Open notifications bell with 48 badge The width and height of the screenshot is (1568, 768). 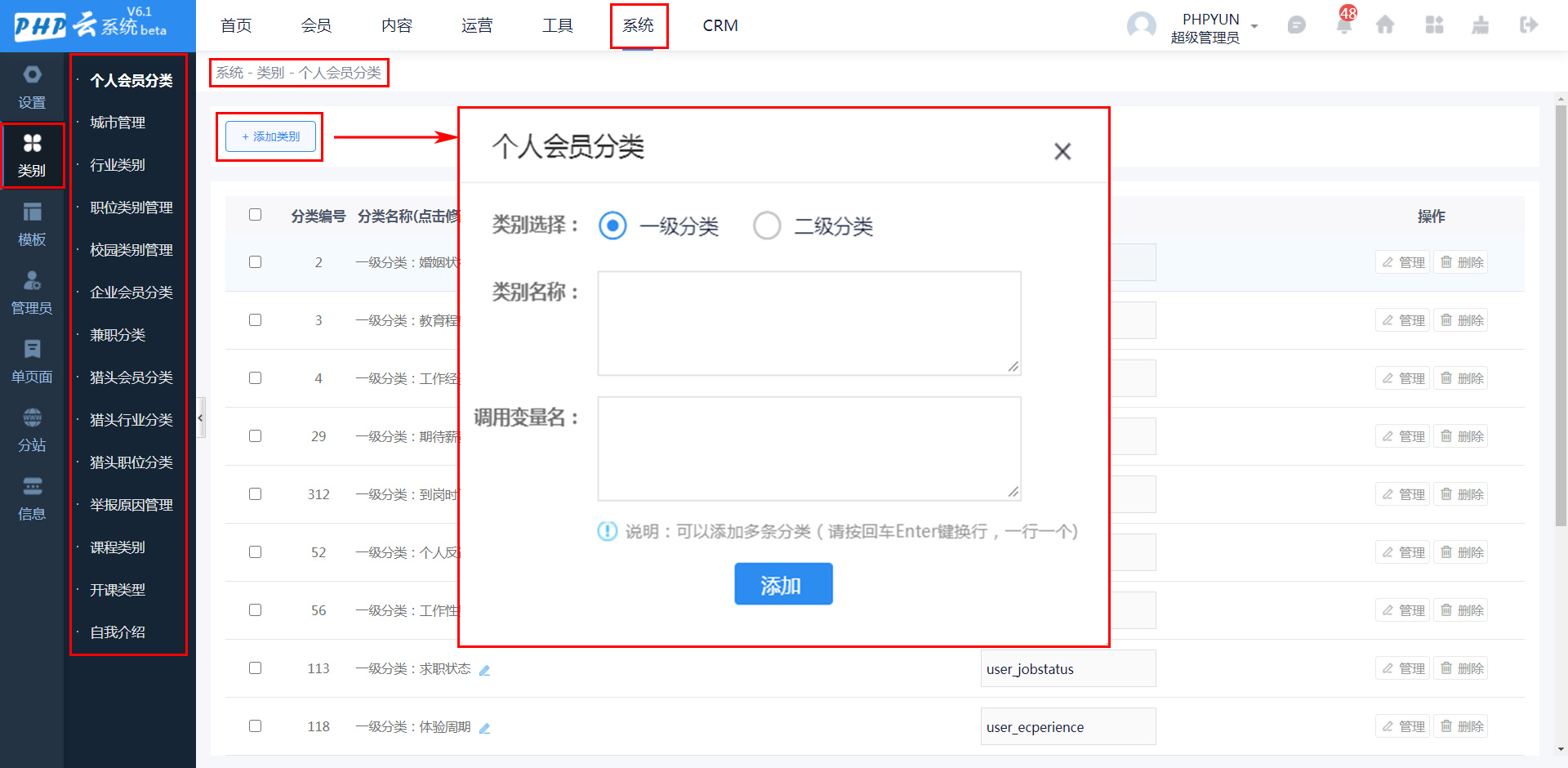(x=1343, y=25)
